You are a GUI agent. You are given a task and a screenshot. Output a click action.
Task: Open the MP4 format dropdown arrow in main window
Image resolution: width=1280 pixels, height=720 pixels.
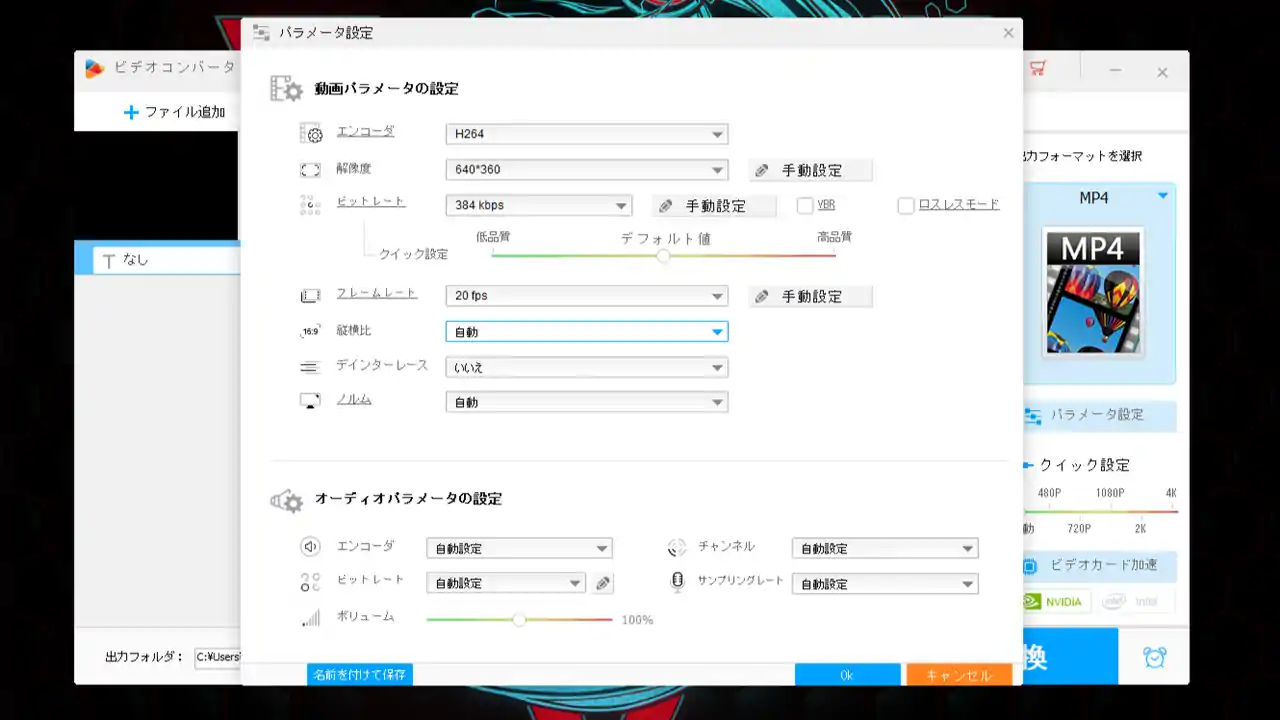click(x=1163, y=196)
